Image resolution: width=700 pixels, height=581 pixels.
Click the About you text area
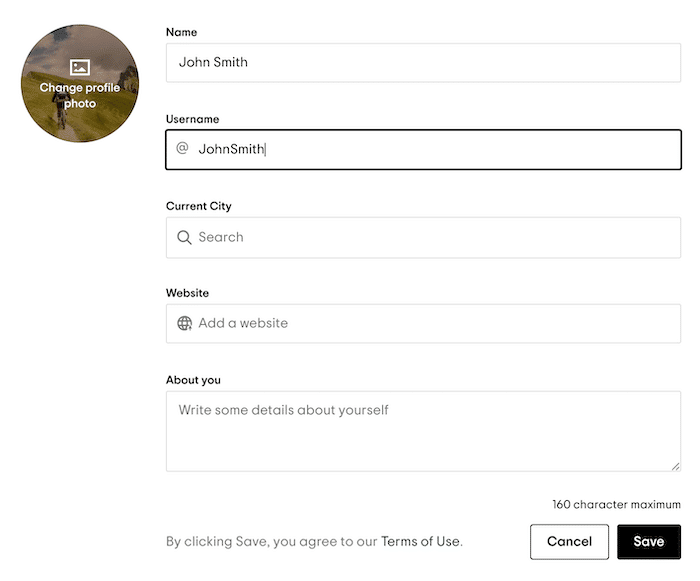coord(423,431)
